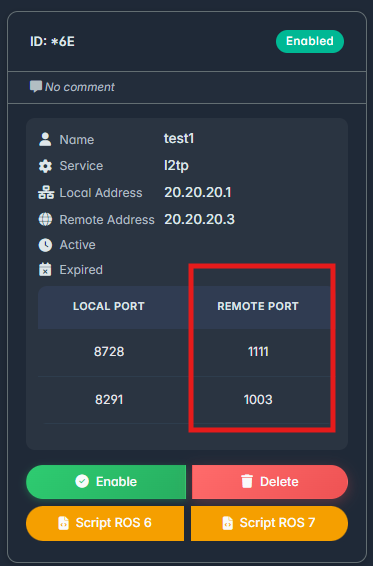373x566 pixels.
Task: Click the clock icon beside Active
Action: (x=45, y=245)
